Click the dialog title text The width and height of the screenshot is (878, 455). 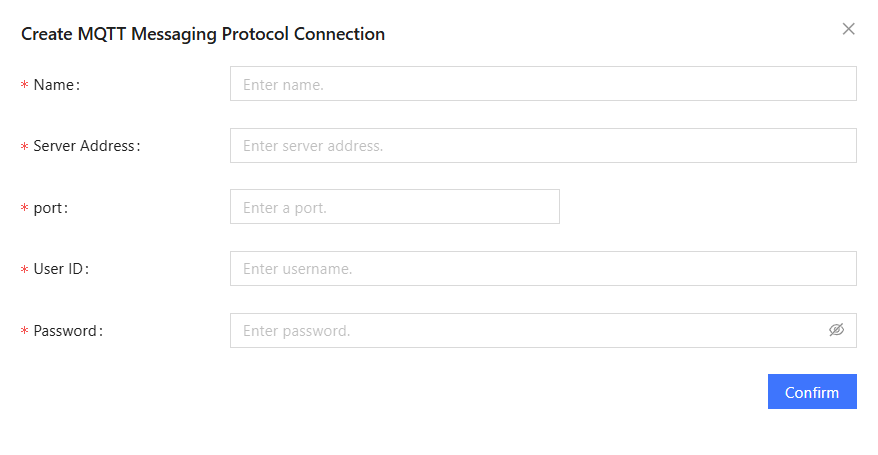(203, 34)
